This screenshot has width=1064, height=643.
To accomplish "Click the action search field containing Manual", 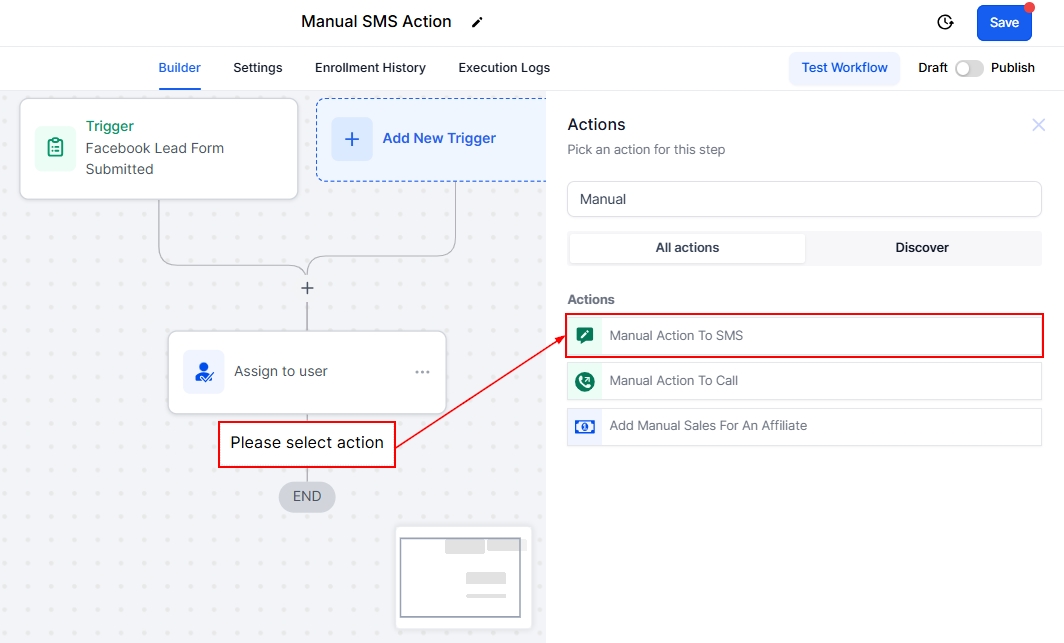I will [x=804, y=199].
